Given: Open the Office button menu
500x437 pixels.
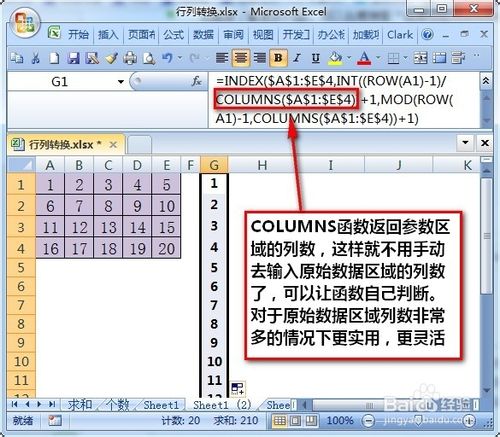Looking at the screenshot, I should click(25, 23).
